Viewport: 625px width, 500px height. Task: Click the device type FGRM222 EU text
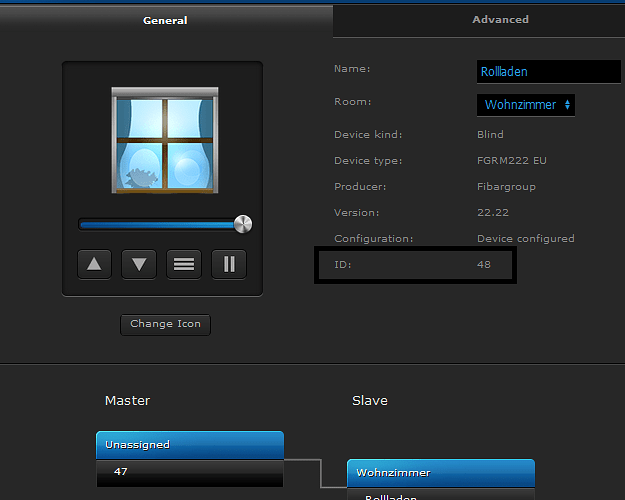click(x=512, y=161)
